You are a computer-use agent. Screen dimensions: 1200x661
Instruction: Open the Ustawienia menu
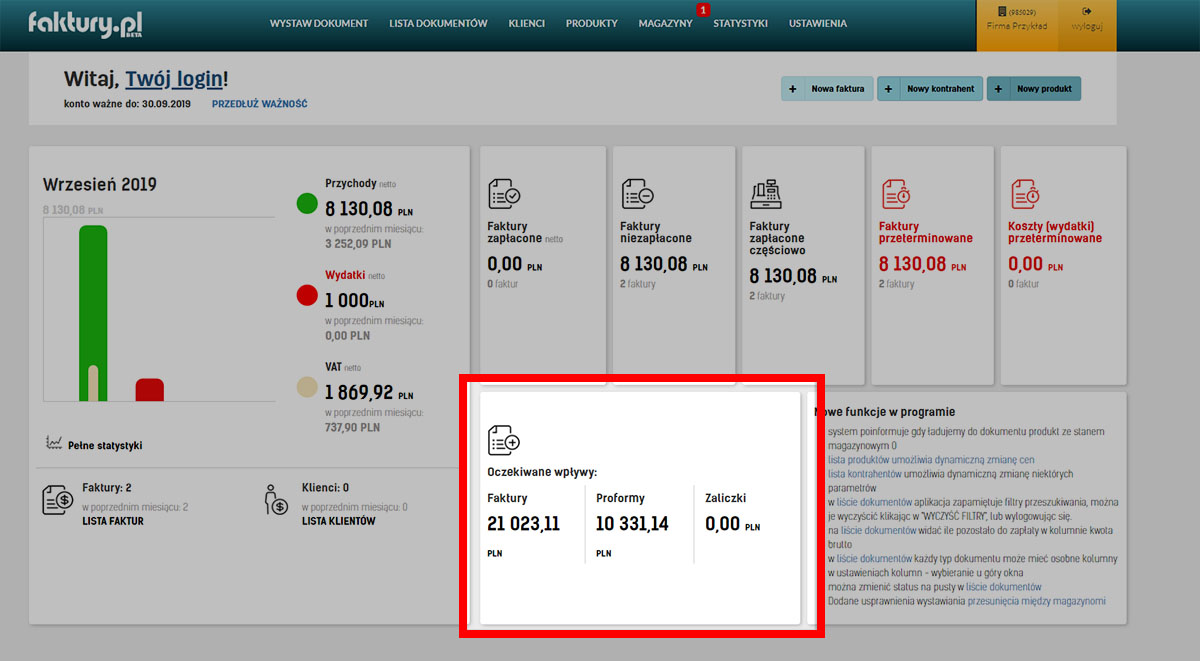coord(817,23)
